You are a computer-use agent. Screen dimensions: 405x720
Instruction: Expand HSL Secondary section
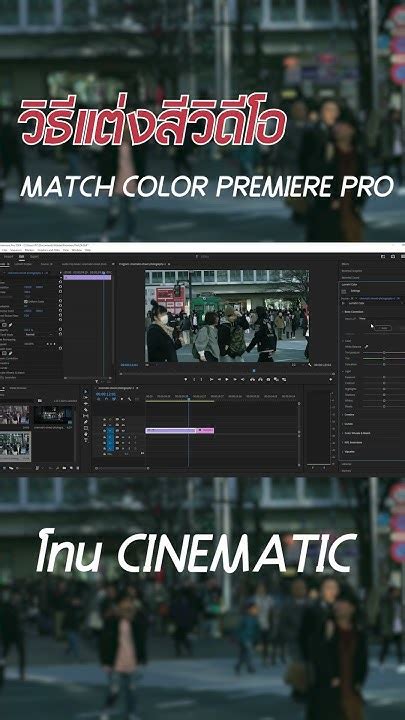[x=343, y=443]
